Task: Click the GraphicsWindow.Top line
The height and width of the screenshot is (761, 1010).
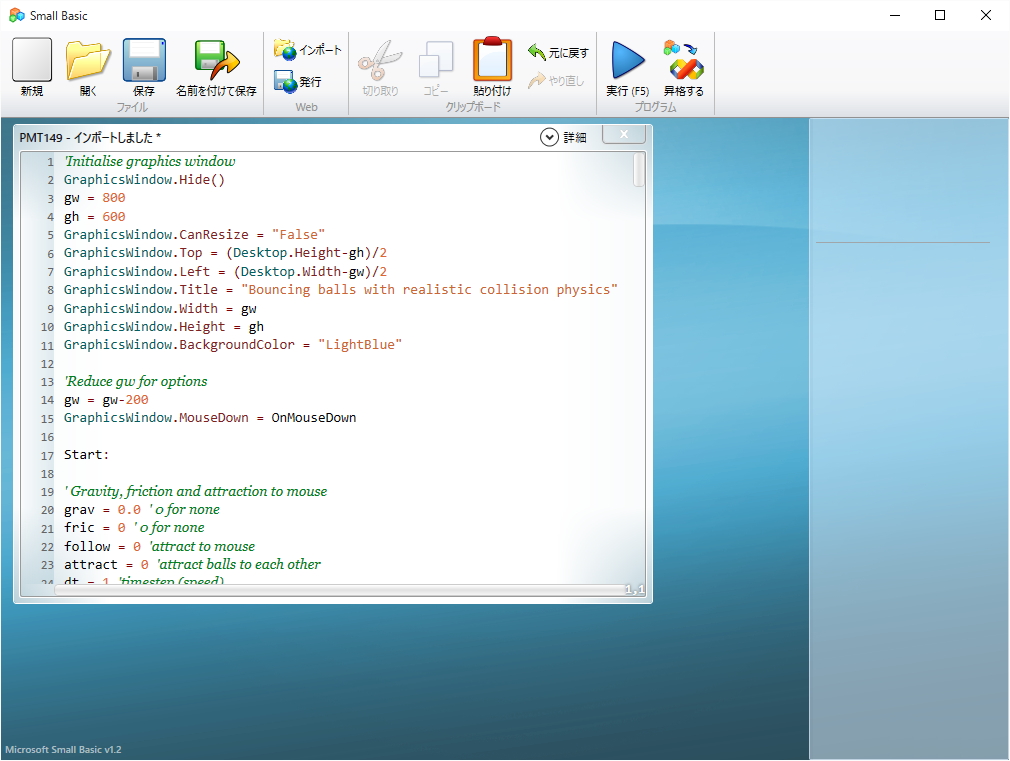Action: click(x=225, y=253)
